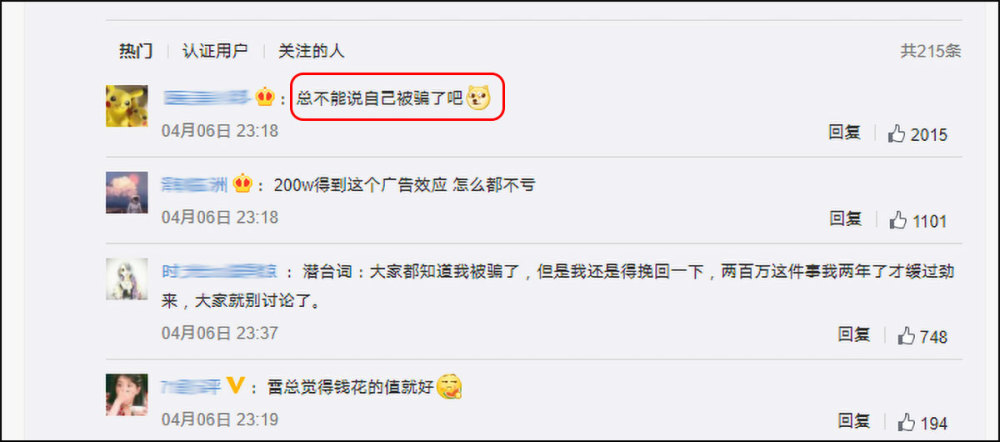Click the orange V verified badge
The height and width of the screenshot is (442, 1000).
point(236,386)
